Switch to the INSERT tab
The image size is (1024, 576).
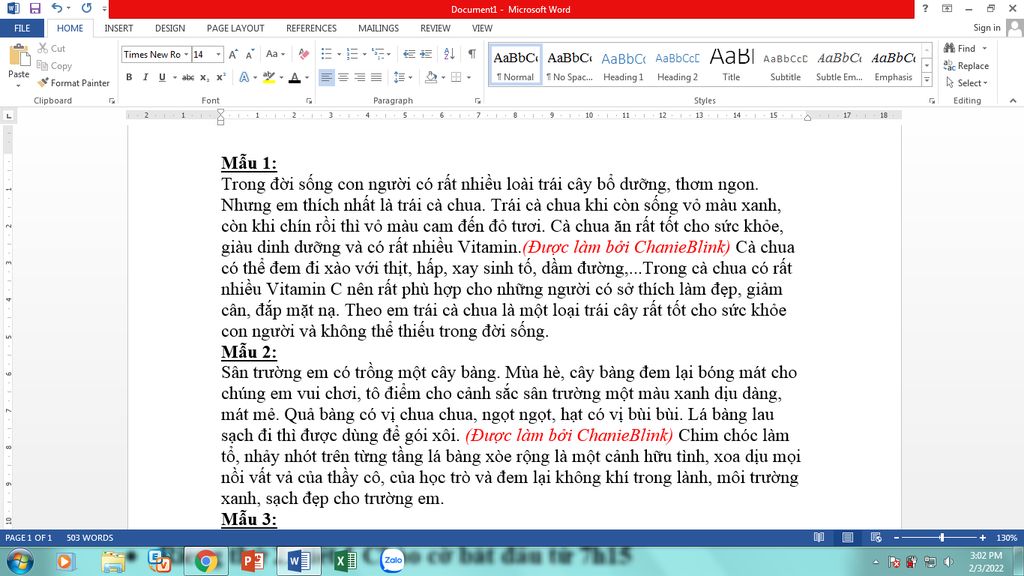(118, 28)
